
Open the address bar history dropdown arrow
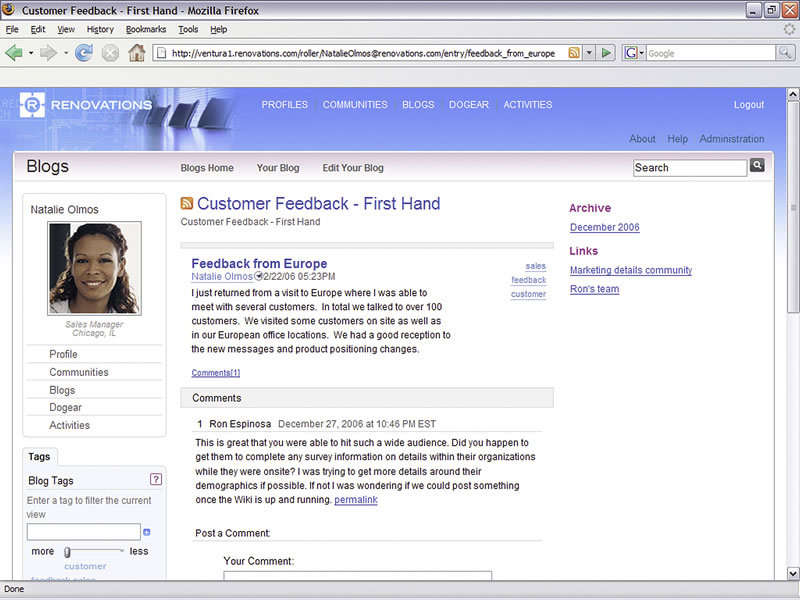[589, 53]
